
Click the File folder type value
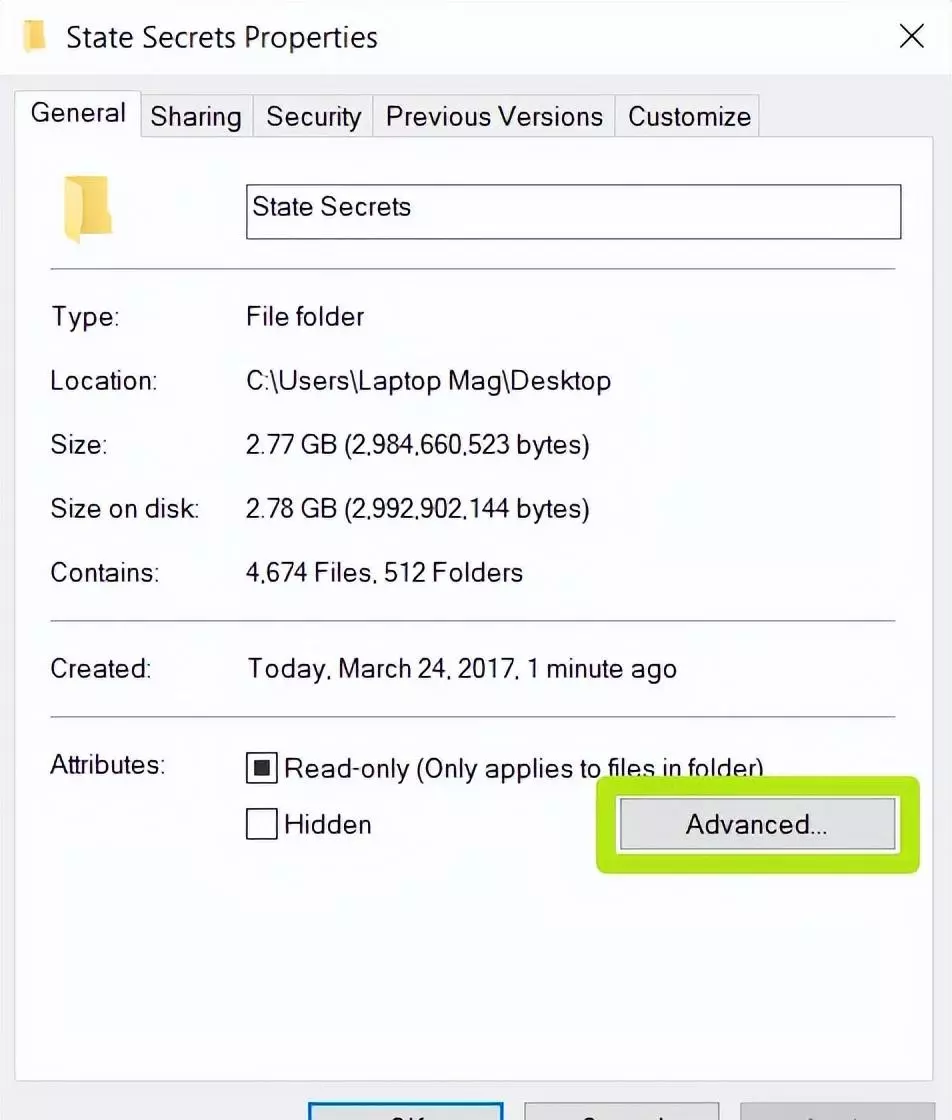pyautogui.click(x=305, y=316)
